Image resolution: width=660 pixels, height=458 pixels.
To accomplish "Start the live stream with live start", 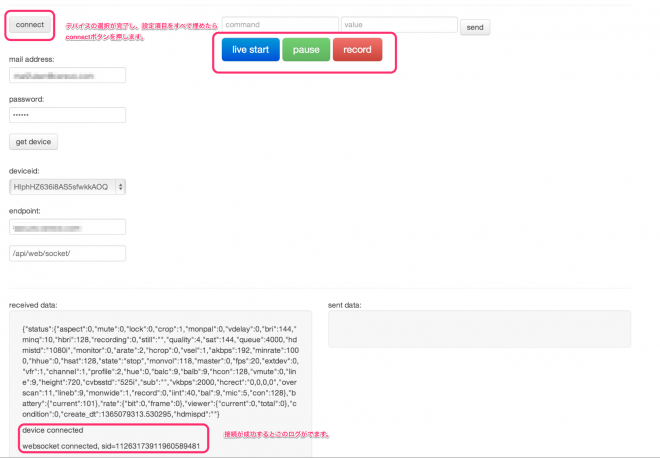I will pyautogui.click(x=250, y=50).
